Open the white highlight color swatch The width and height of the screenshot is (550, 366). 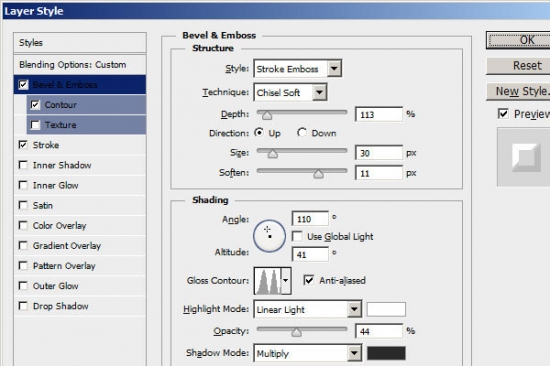(386, 309)
